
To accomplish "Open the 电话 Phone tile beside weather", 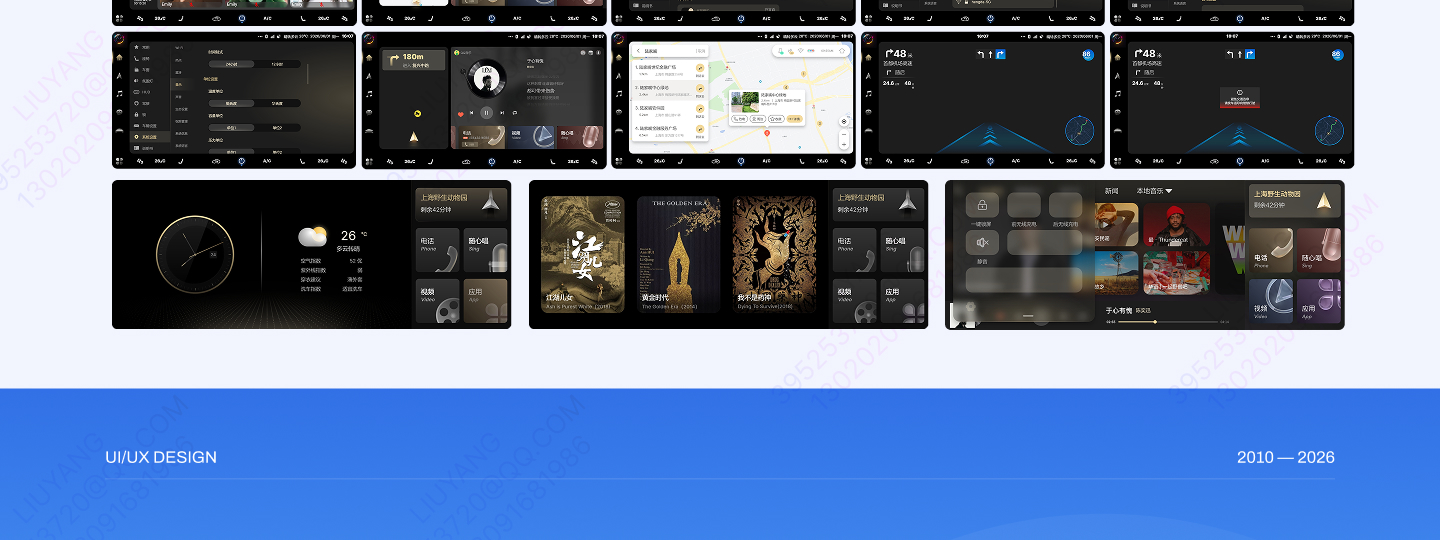I will pyautogui.click(x=437, y=250).
